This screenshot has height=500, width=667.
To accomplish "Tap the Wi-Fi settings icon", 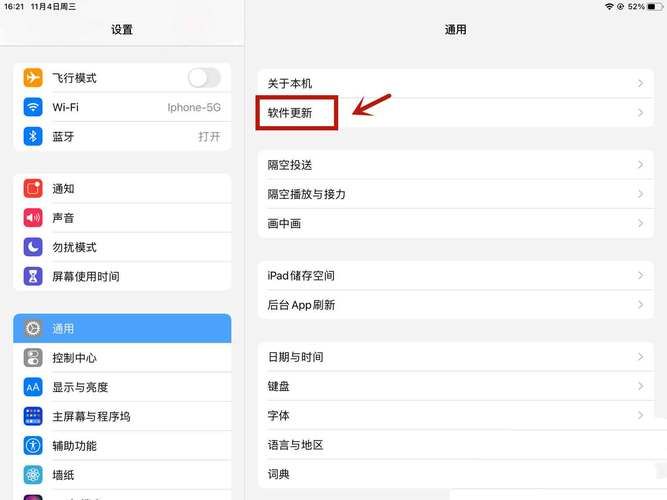I will [33, 107].
